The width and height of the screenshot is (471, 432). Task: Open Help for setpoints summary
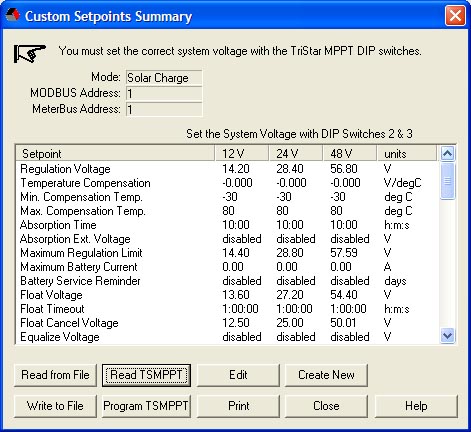(x=416, y=406)
